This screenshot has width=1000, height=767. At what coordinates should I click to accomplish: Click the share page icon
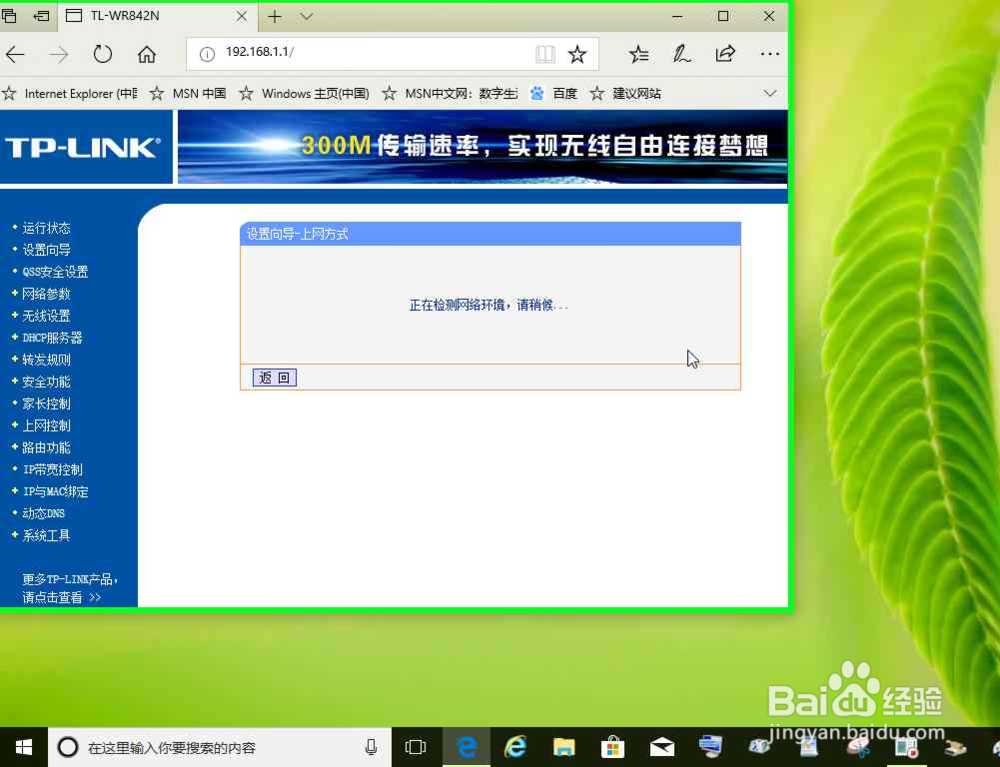(x=725, y=54)
